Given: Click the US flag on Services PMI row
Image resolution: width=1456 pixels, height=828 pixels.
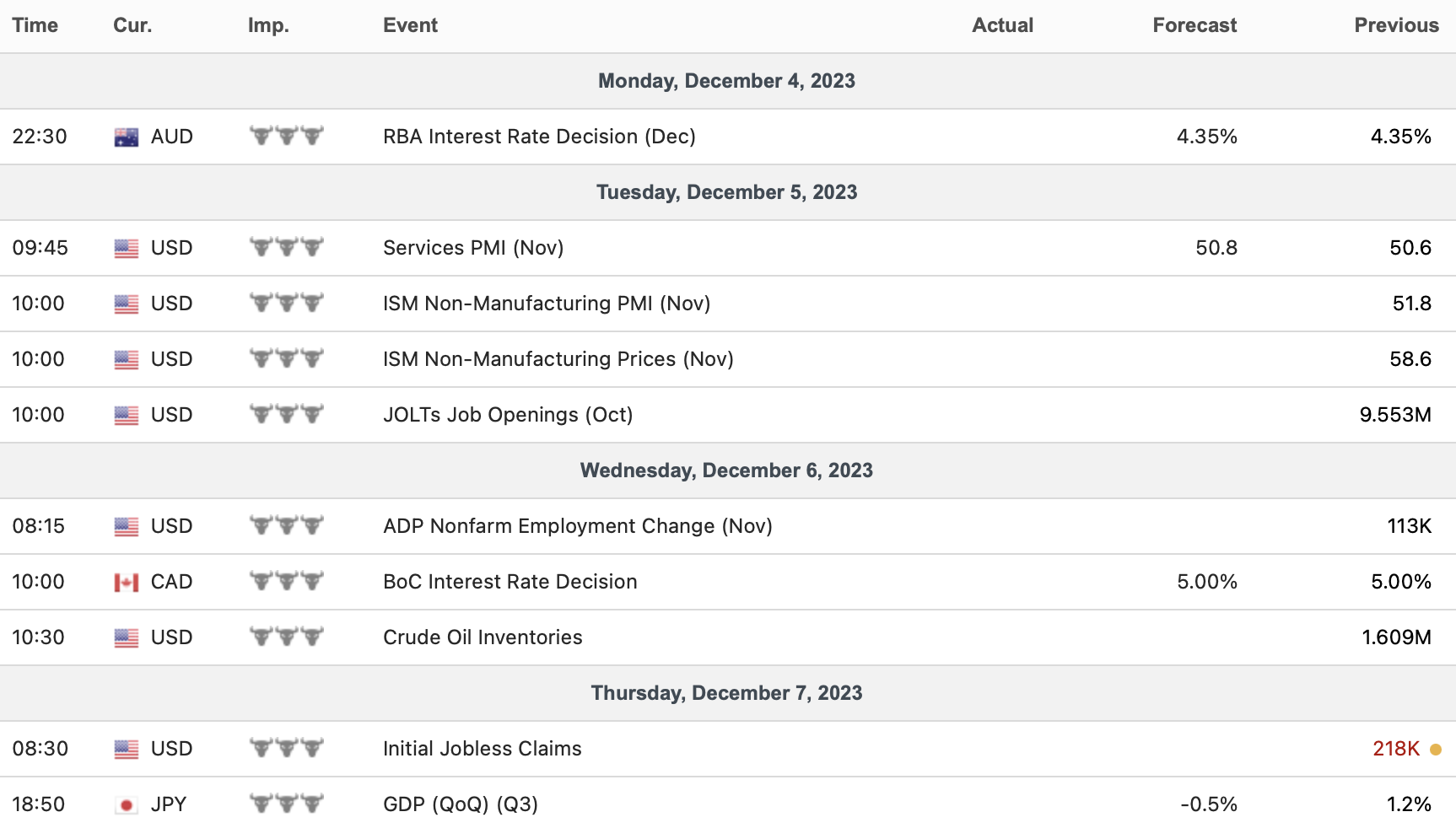Looking at the screenshot, I should (x=127, y=248).
